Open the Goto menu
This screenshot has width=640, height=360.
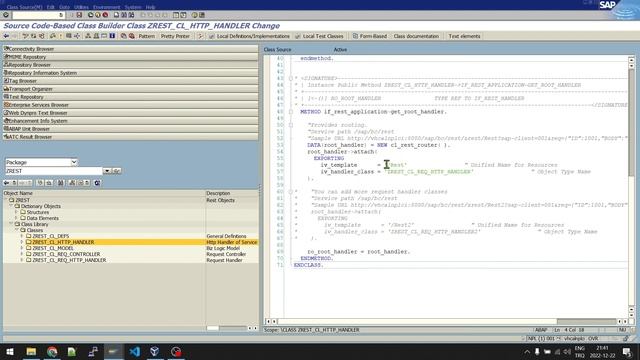pos(64,7)
